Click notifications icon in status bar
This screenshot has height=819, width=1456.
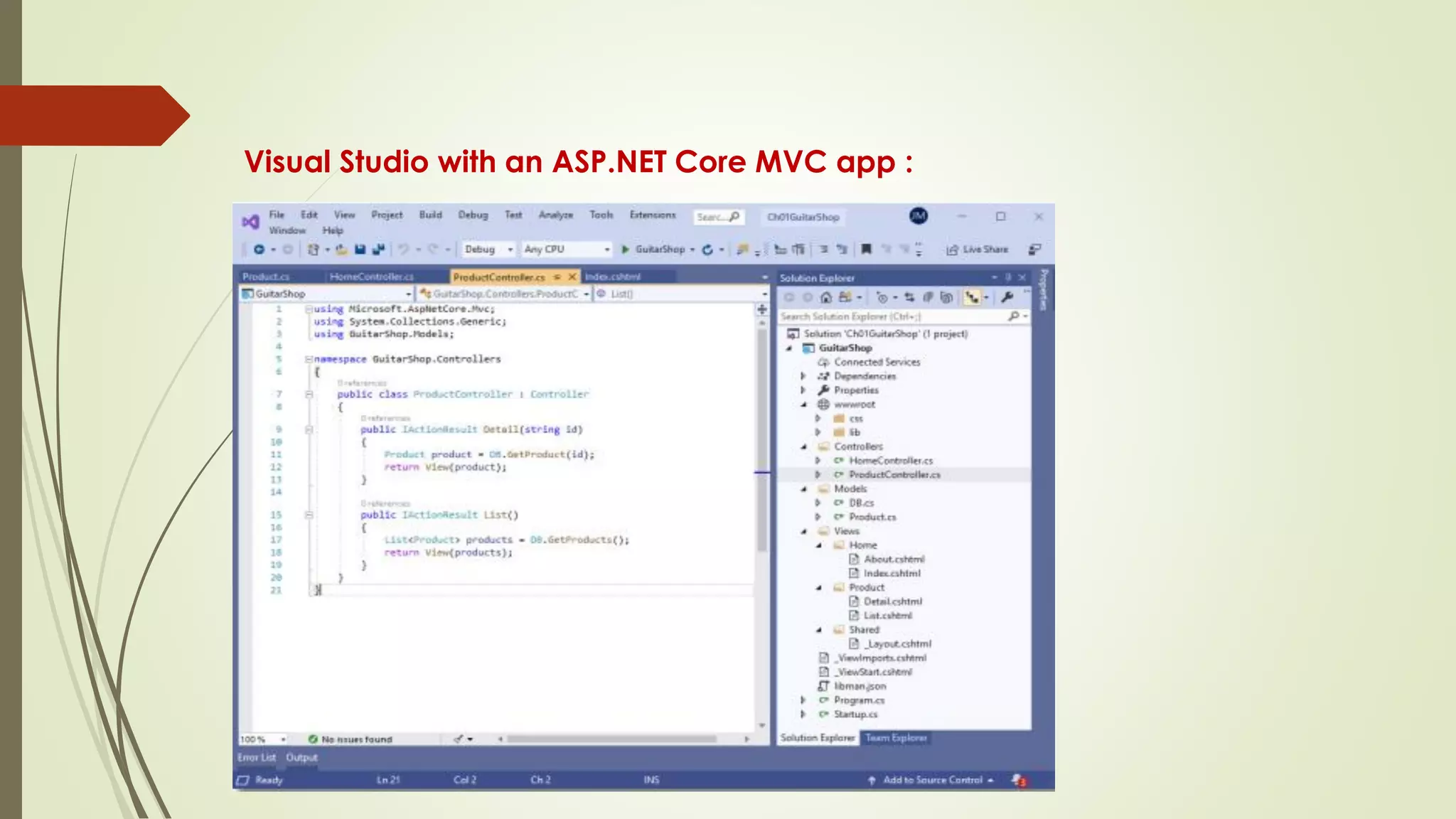[1019, 780]
